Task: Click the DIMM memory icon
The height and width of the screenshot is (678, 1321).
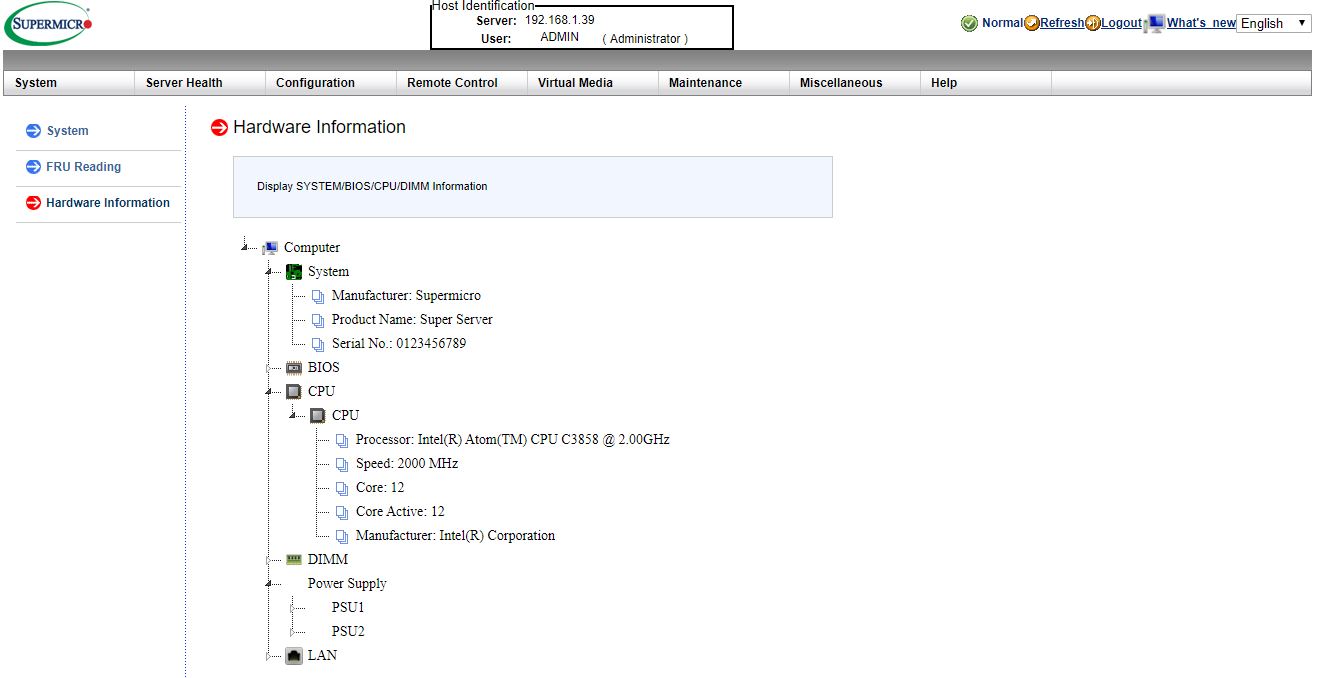Action: tap(294, 560)
